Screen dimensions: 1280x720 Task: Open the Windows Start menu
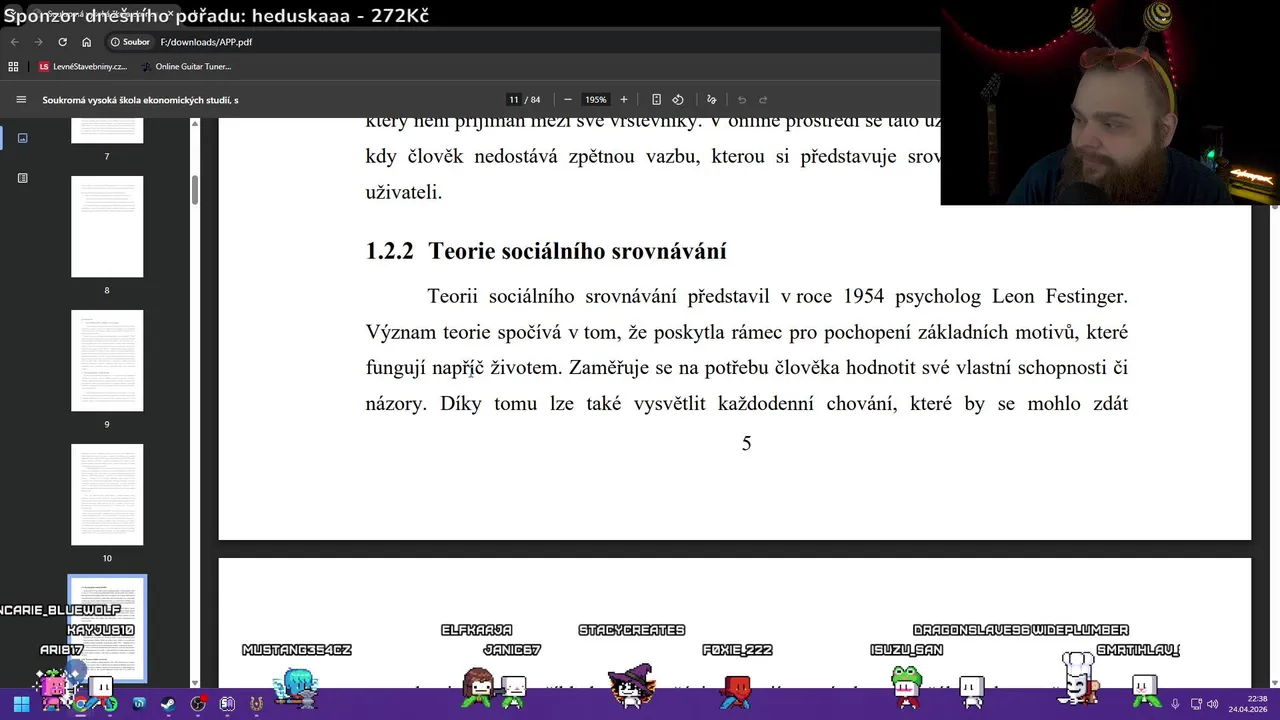21,704
